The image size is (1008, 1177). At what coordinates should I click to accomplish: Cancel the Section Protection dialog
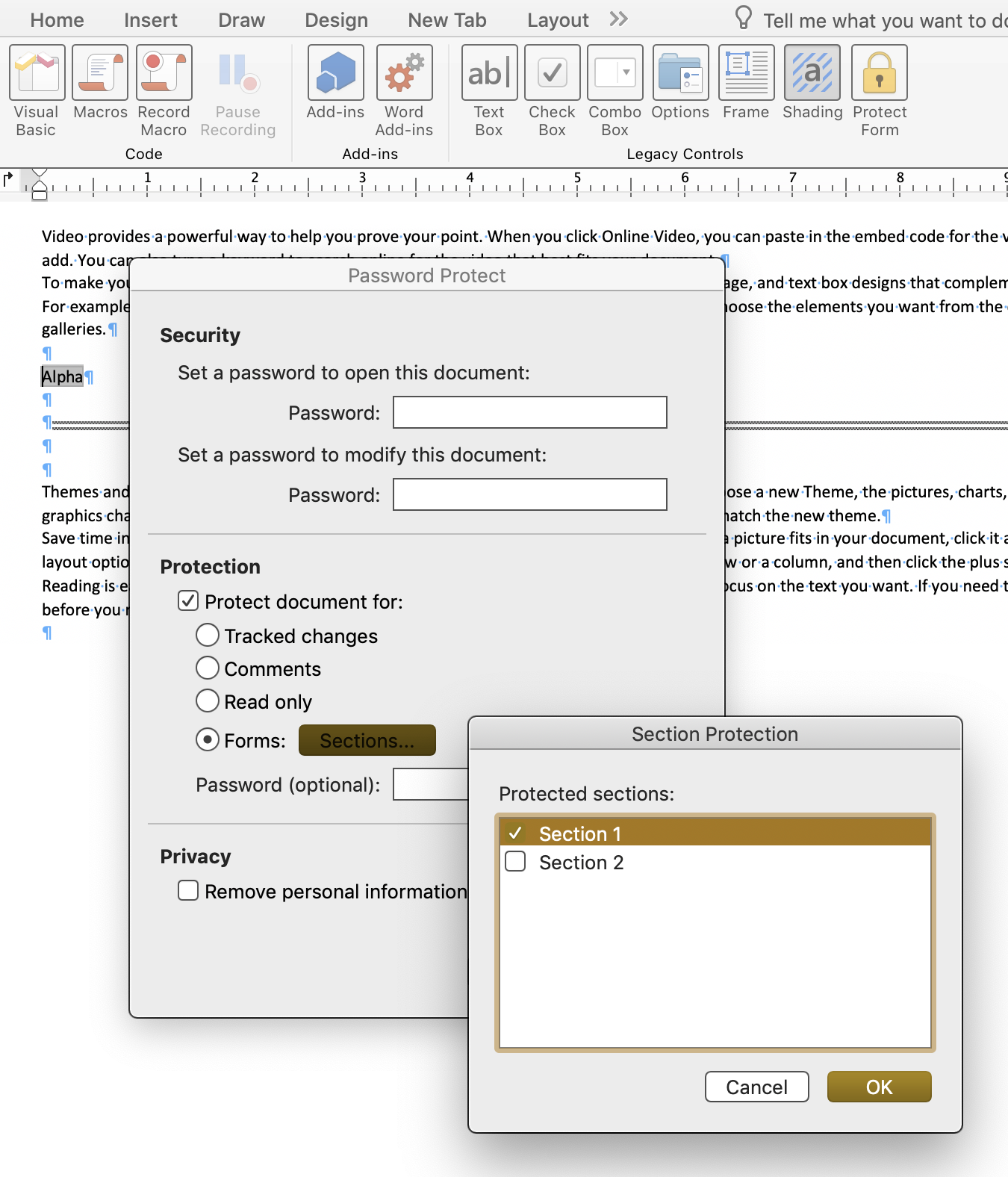coord(756,1087)
